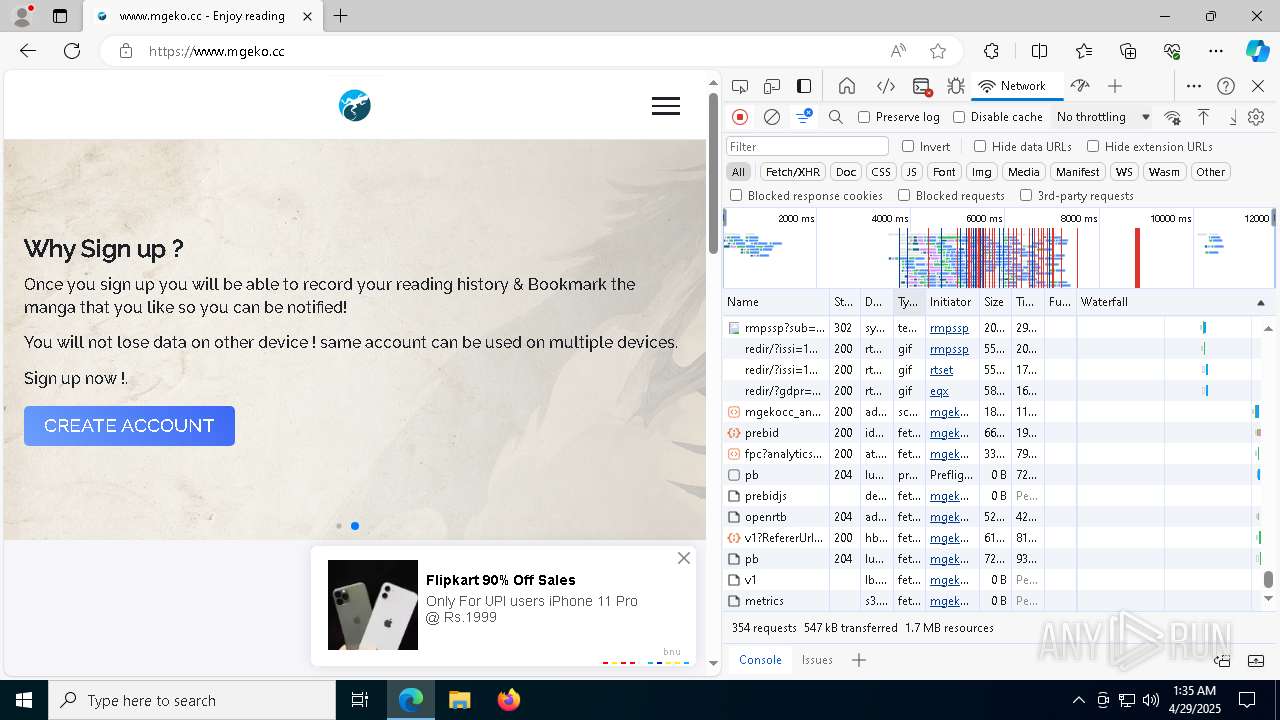
Task: Check Hide extension URLs
Action: (1093, 146)
